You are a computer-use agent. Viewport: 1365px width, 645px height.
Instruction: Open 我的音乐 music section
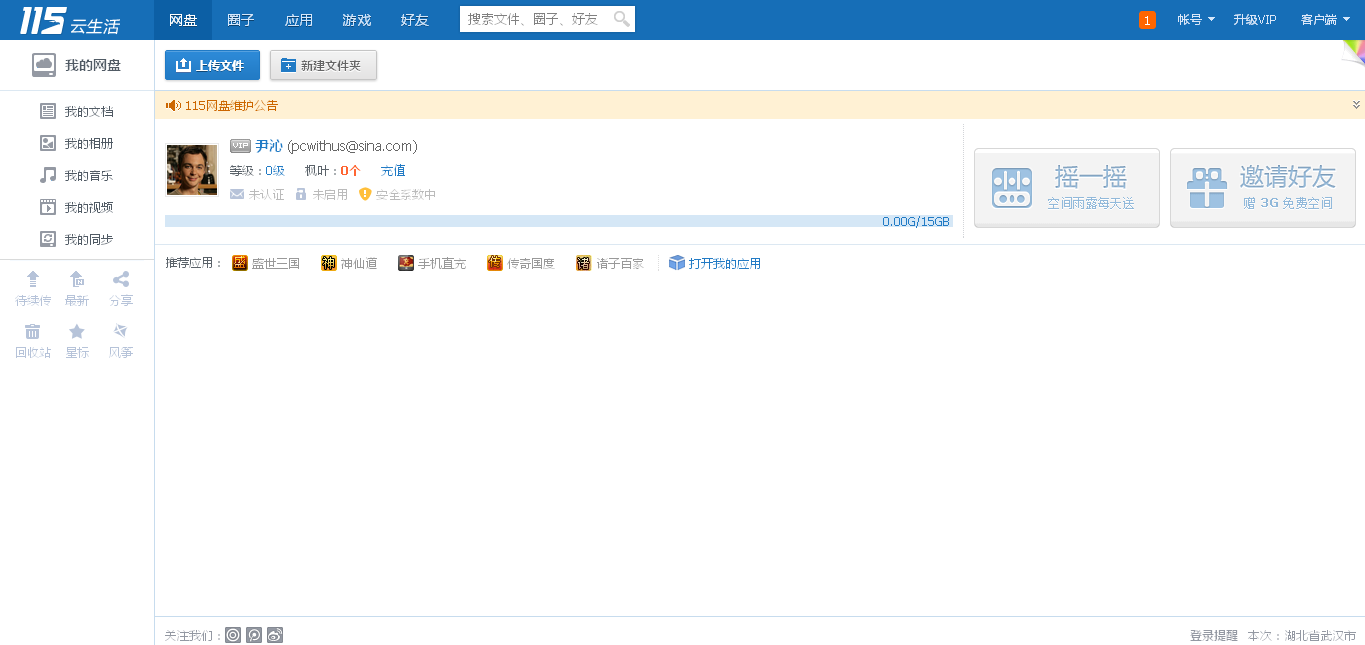[77, 175]
